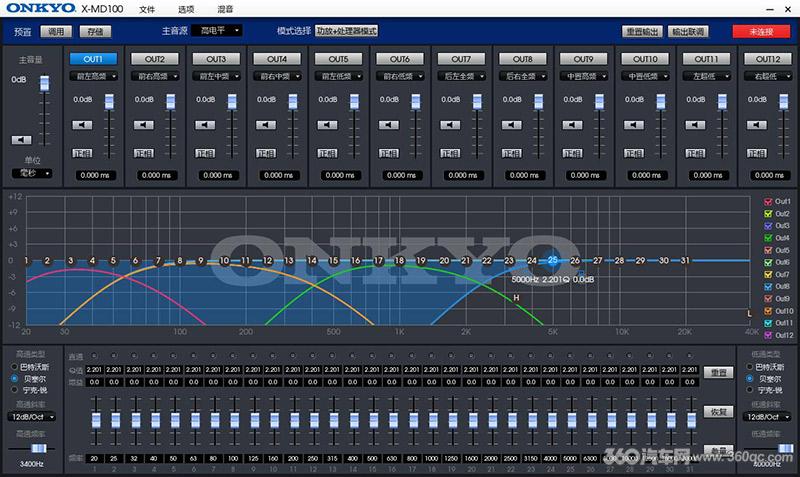800x477 pixels.
Task: Mute the OUT3 channel speaker button
Action: point(205,125)
